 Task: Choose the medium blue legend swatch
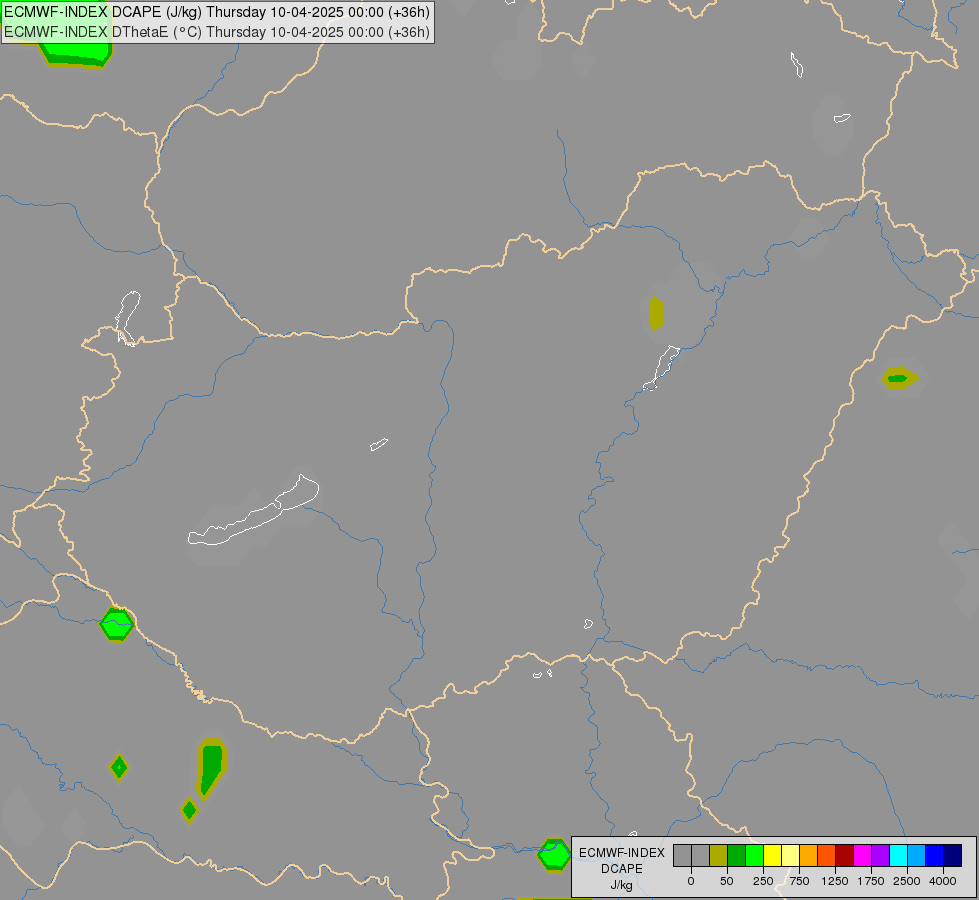click(935, 855)
